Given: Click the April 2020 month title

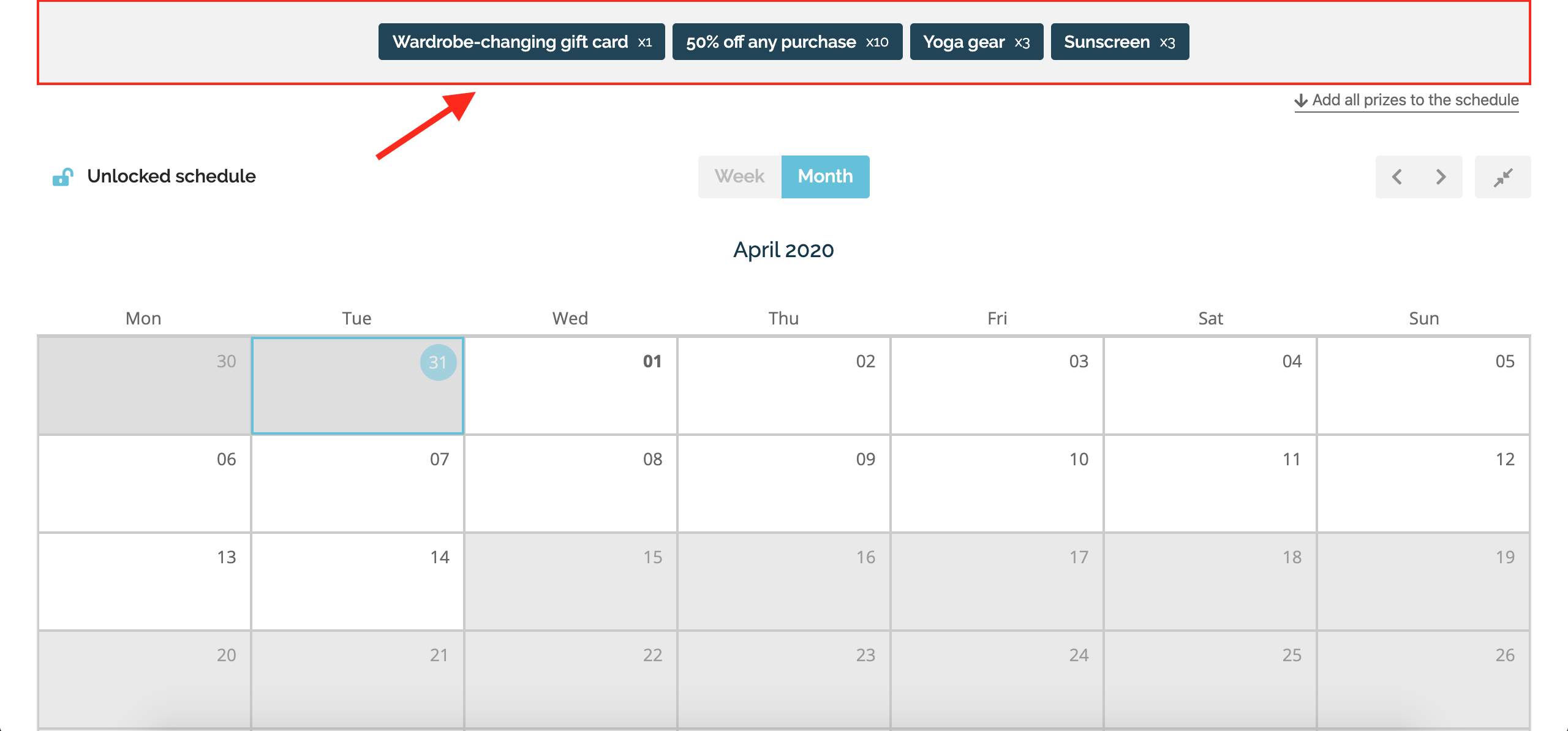Looking at the screenshot, I should [x=783, y=250].
